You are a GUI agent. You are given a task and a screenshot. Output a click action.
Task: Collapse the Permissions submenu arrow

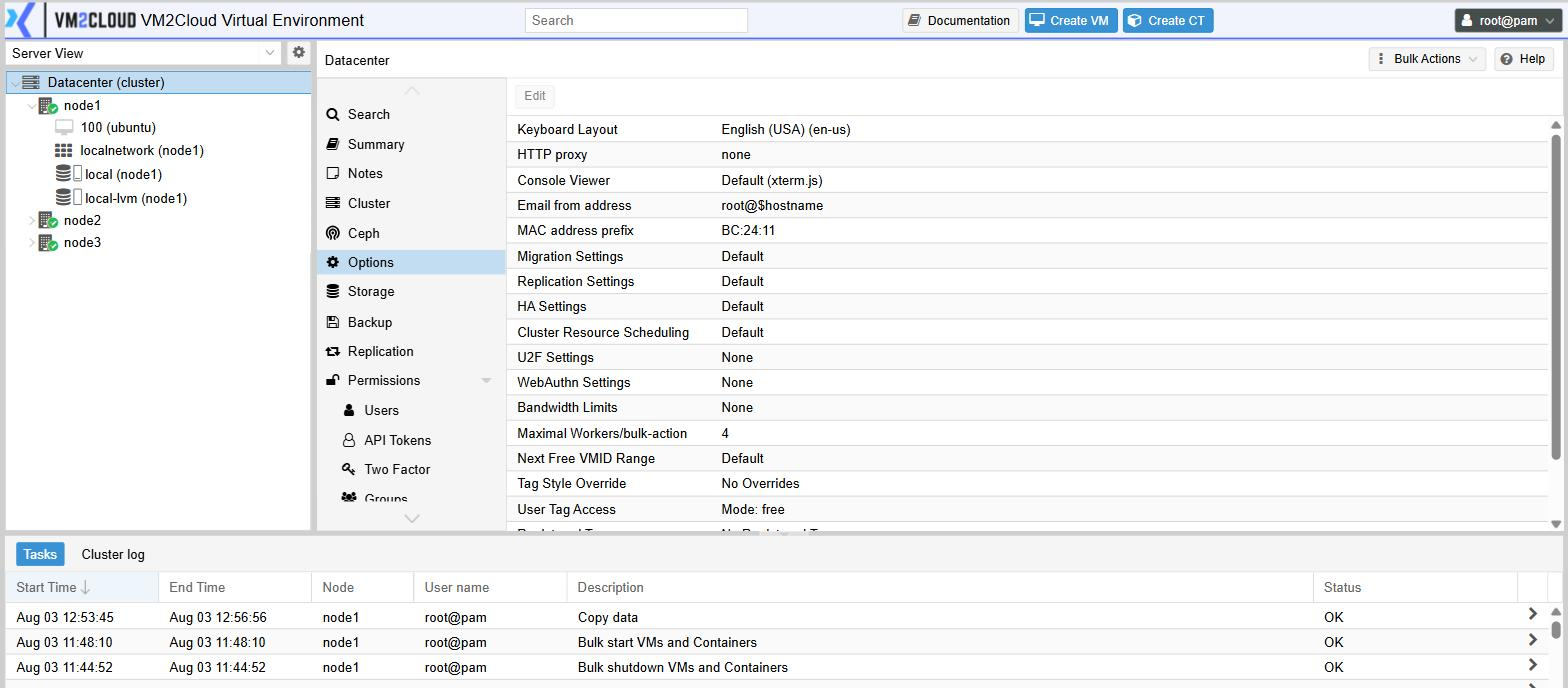click(486, 381)
